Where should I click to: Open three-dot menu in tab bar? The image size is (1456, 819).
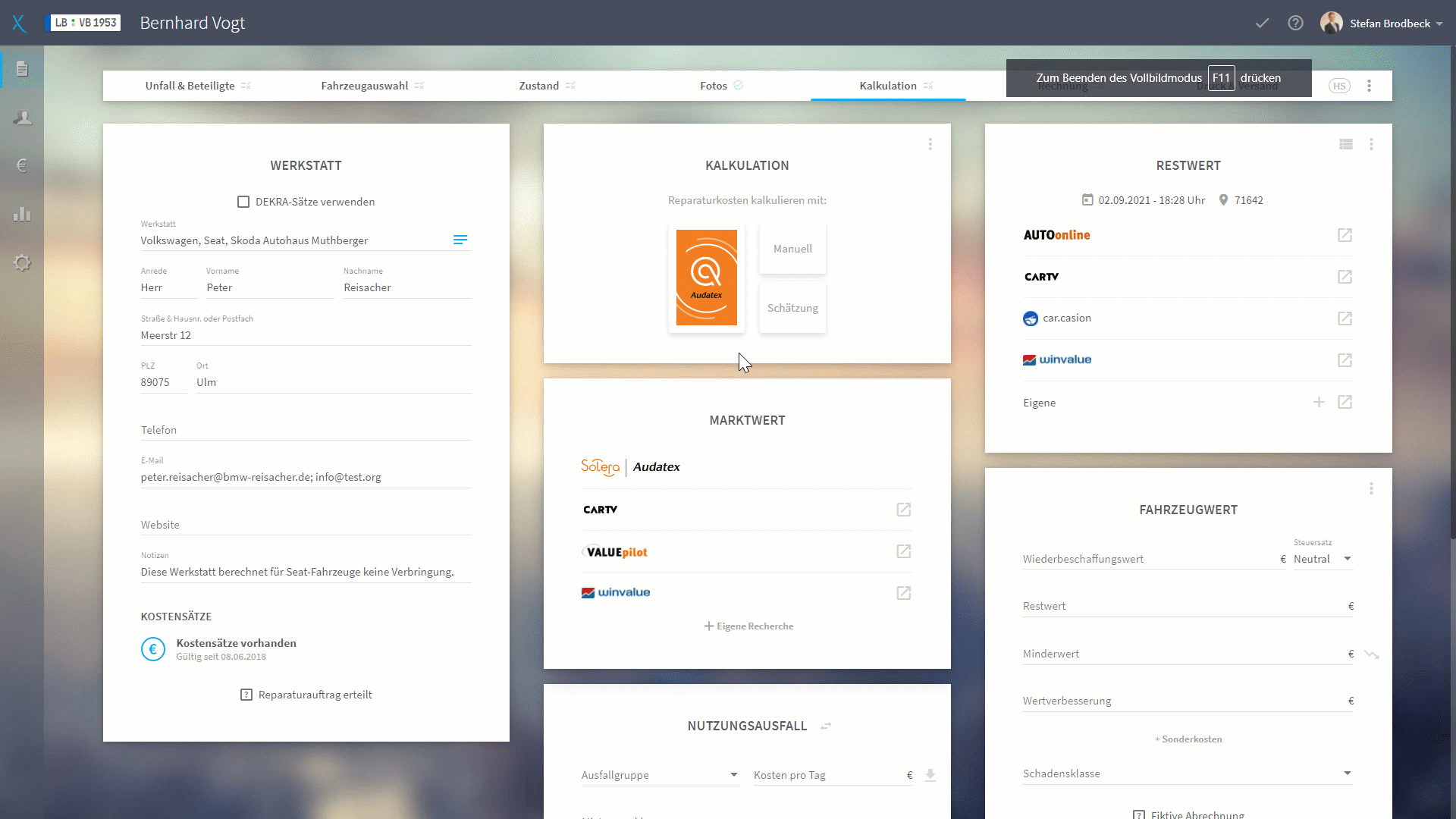pos(1369,86)
